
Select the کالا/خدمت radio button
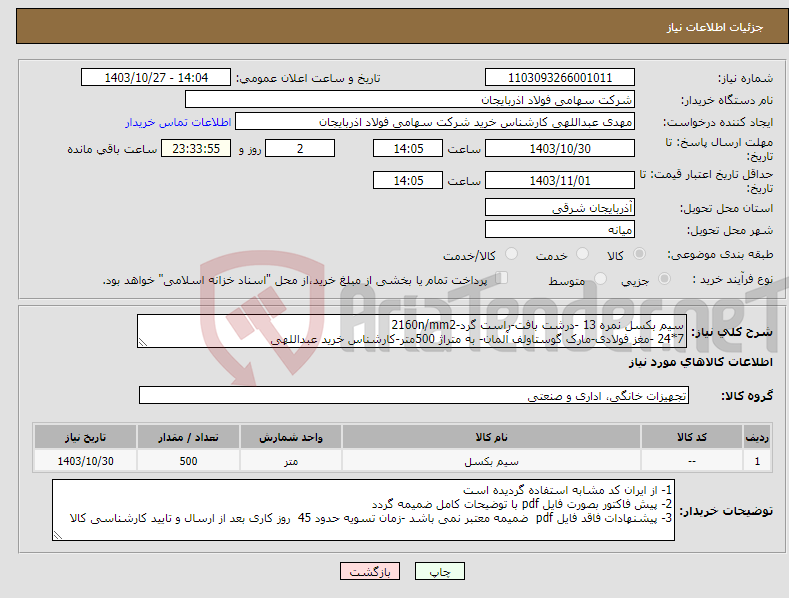(511, 254)
